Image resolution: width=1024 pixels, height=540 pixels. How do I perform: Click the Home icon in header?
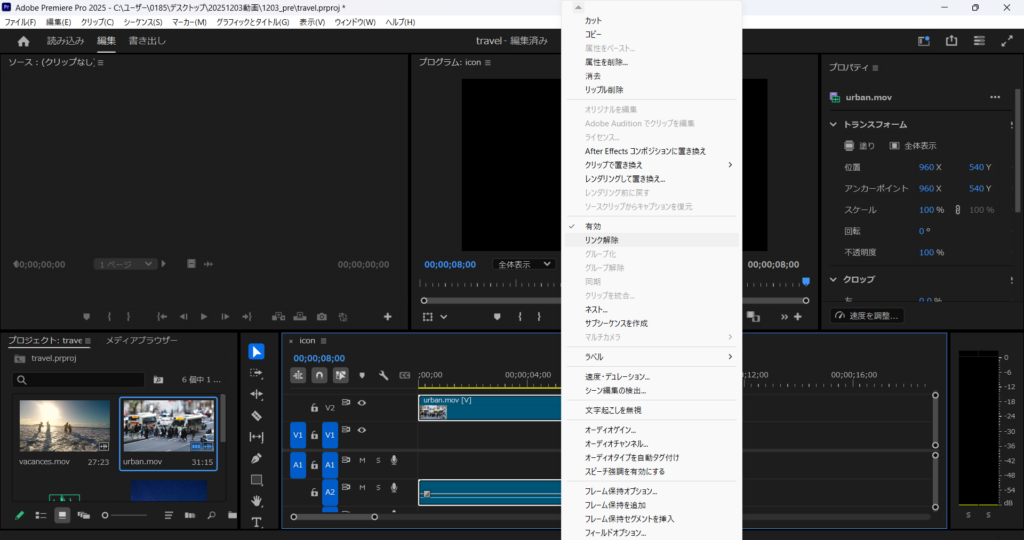pyautogui.click(x=23, y=41)
